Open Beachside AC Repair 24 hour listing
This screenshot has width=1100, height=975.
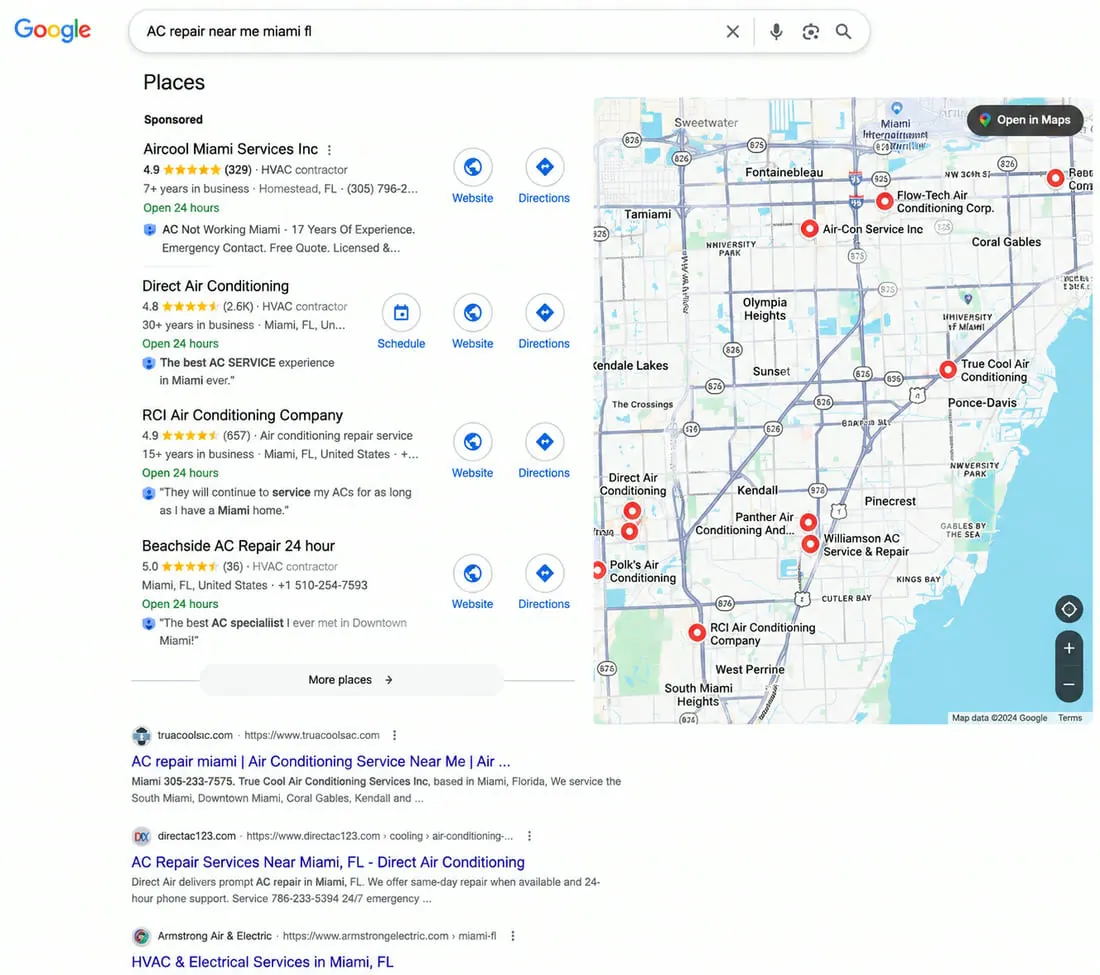(238, 546)
